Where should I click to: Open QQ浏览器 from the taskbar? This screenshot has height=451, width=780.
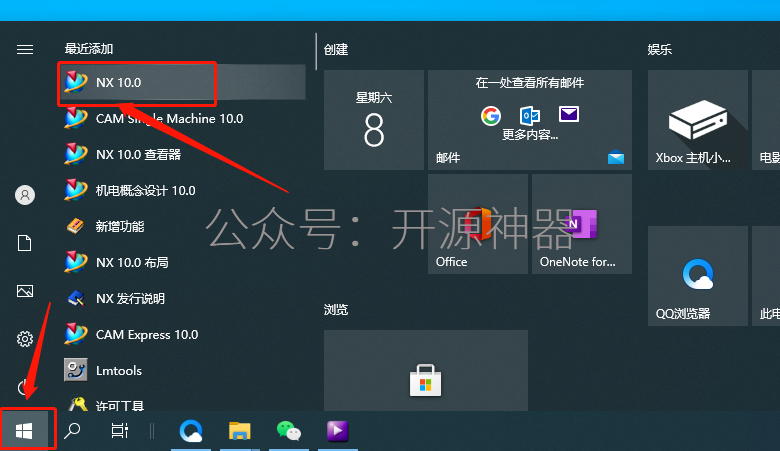pos(191,431)
